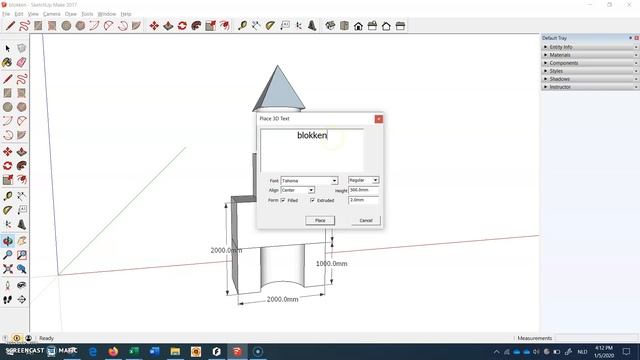Choose the Polygon tool in the left palette
640x360 pixels.
click(x=22, y=107)
